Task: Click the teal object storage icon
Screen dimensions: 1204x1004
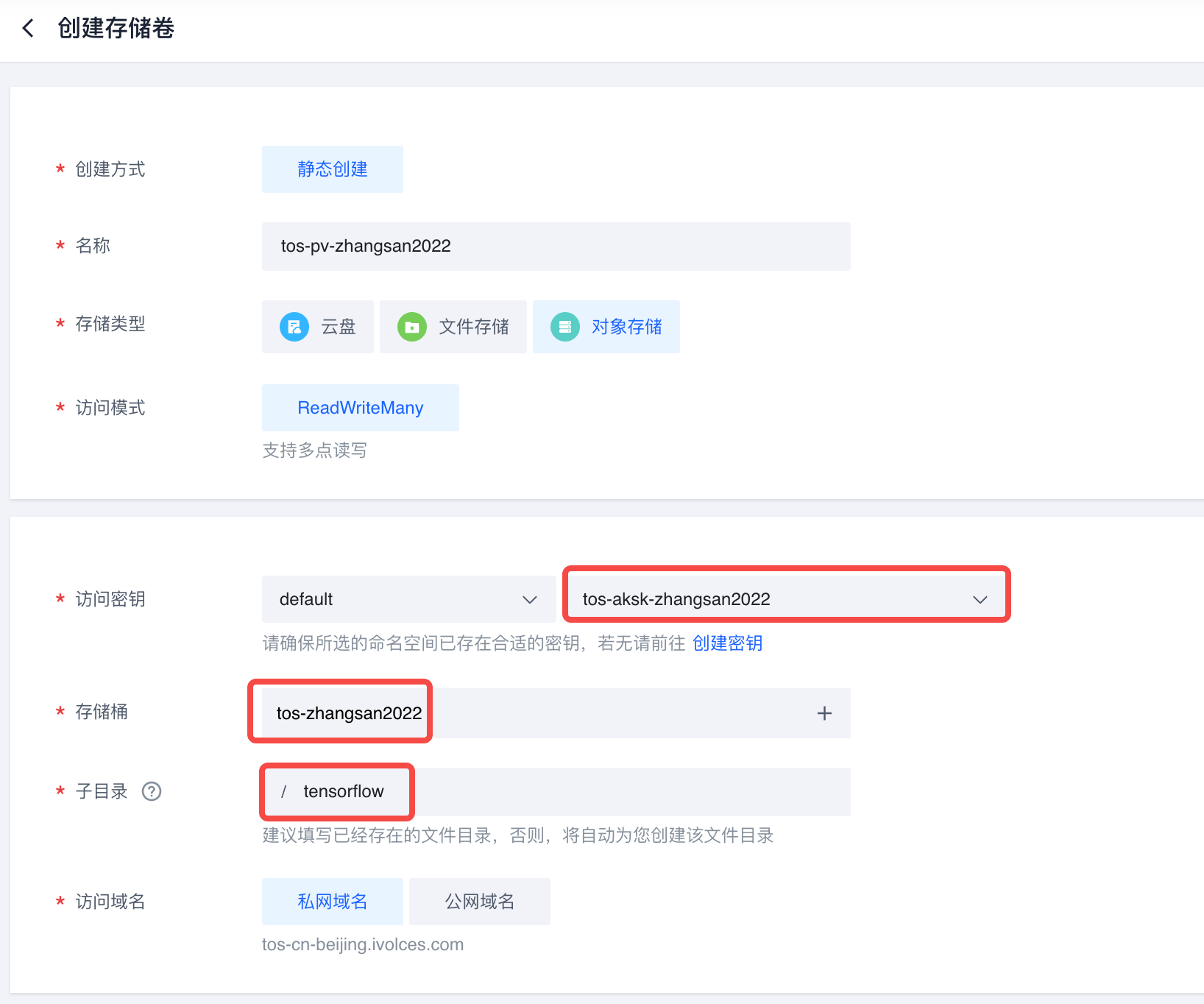Action: (565, 327)
